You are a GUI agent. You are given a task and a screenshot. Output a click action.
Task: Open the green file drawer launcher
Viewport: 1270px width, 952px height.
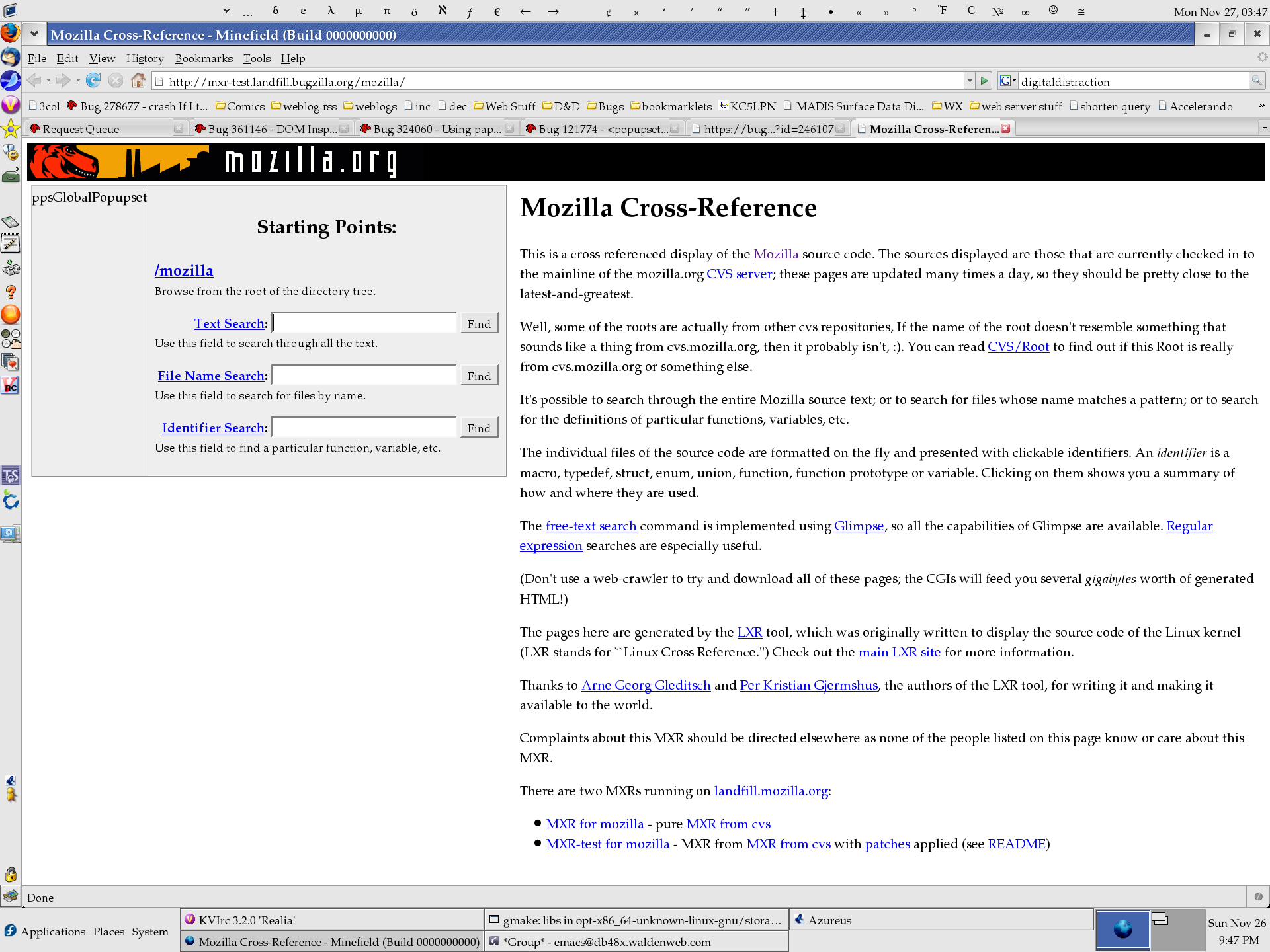(x=11, y=177)
